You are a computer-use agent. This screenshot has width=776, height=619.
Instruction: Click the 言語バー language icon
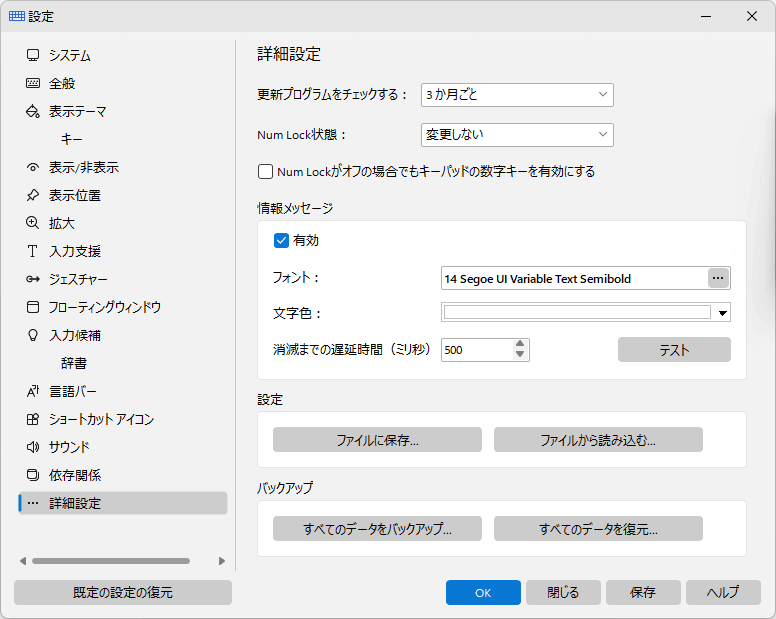pyautogui.click(x=33, y=391)
